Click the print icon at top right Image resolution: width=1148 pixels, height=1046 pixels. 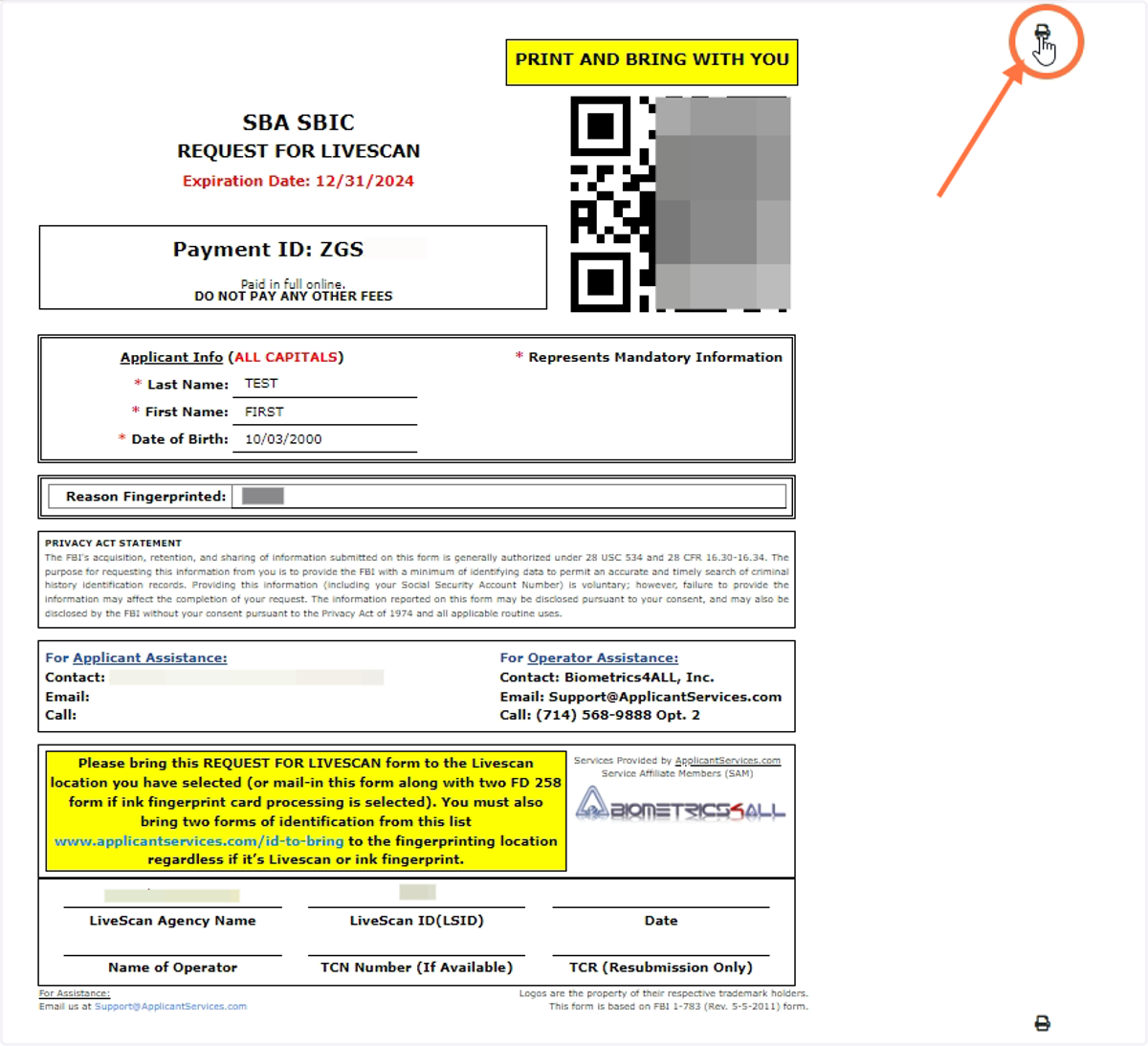point(1043,33)
